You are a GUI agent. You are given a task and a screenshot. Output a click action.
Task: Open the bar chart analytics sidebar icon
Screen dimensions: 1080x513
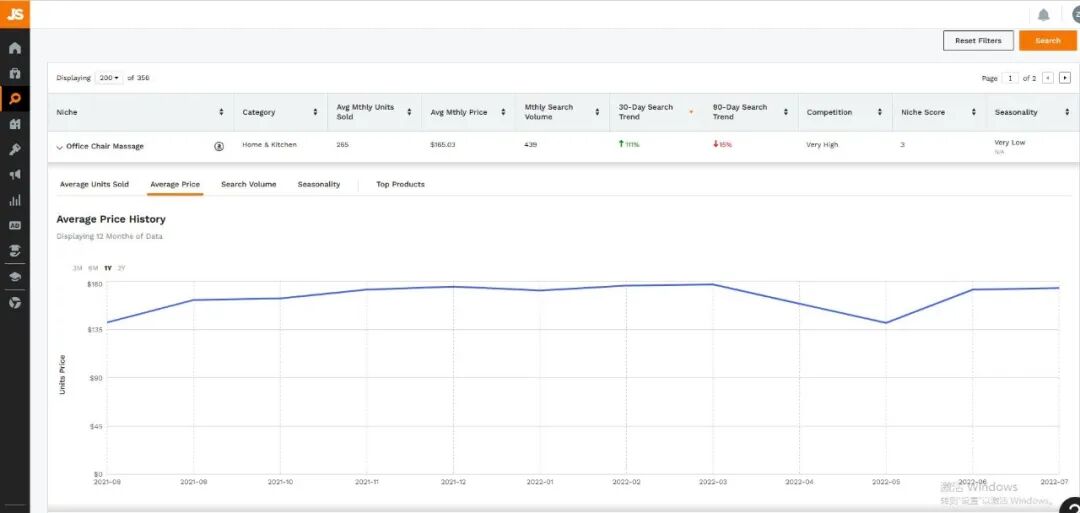pos(15,200)
